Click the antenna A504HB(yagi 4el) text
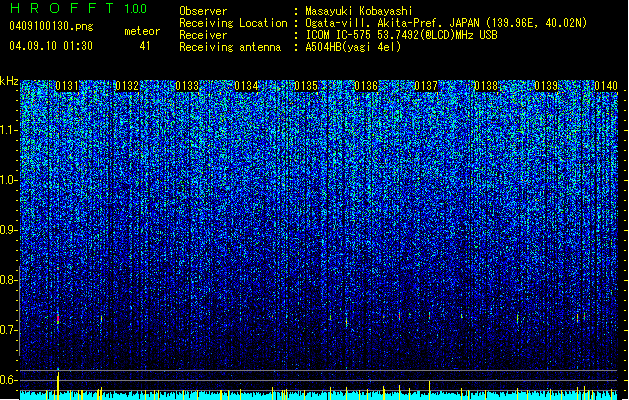The height and width of the screenshot is (400, 629). pos(353,47)
